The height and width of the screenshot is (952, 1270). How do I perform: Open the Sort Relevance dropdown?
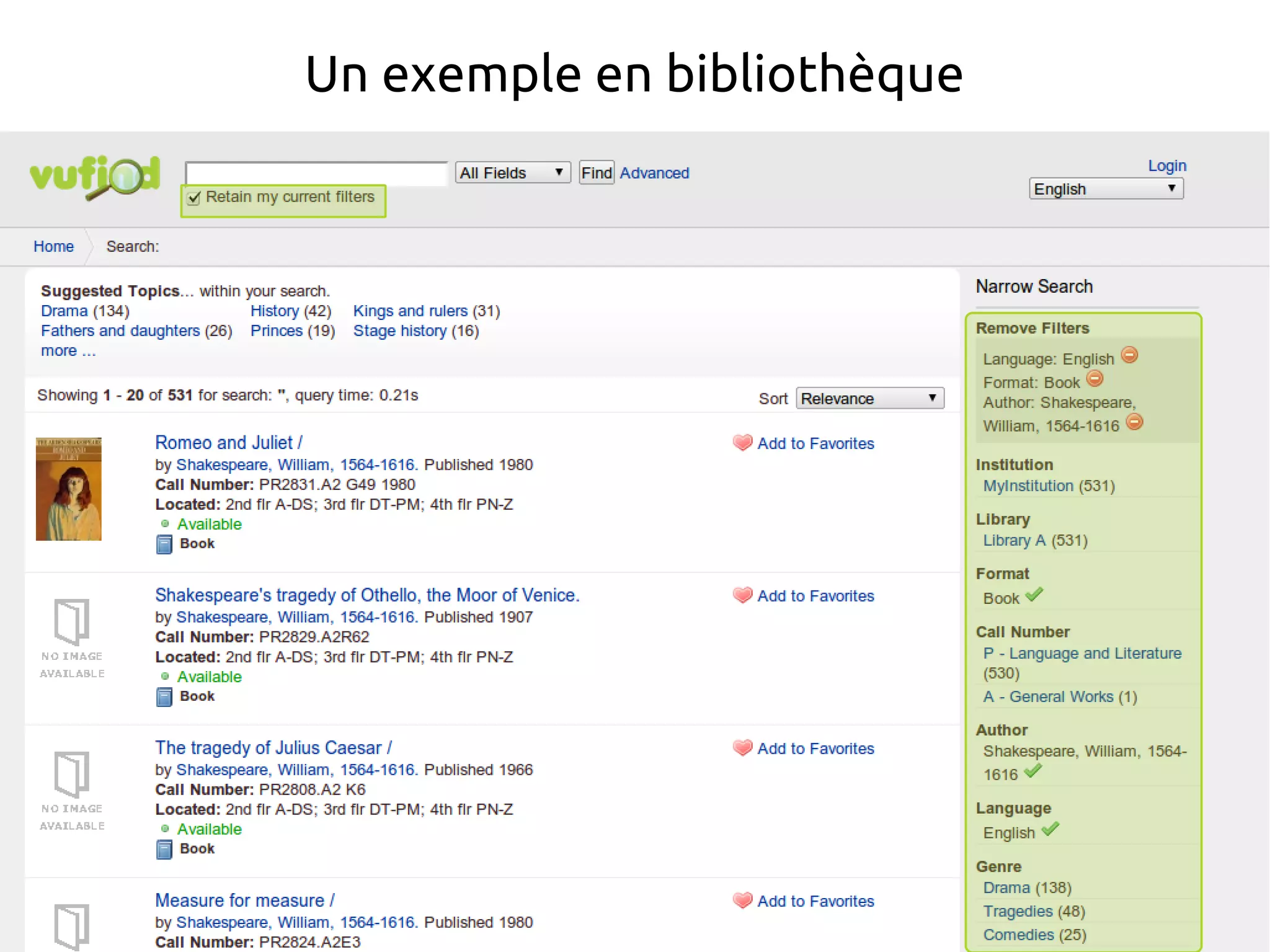pos(870,398)
